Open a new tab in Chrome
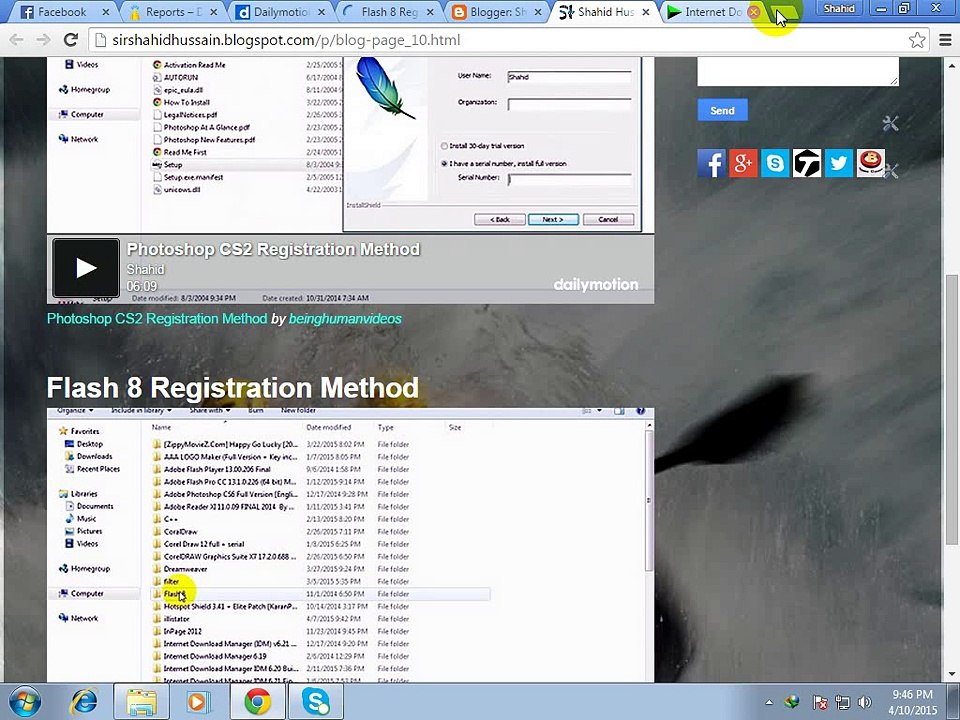 (786, 12)
